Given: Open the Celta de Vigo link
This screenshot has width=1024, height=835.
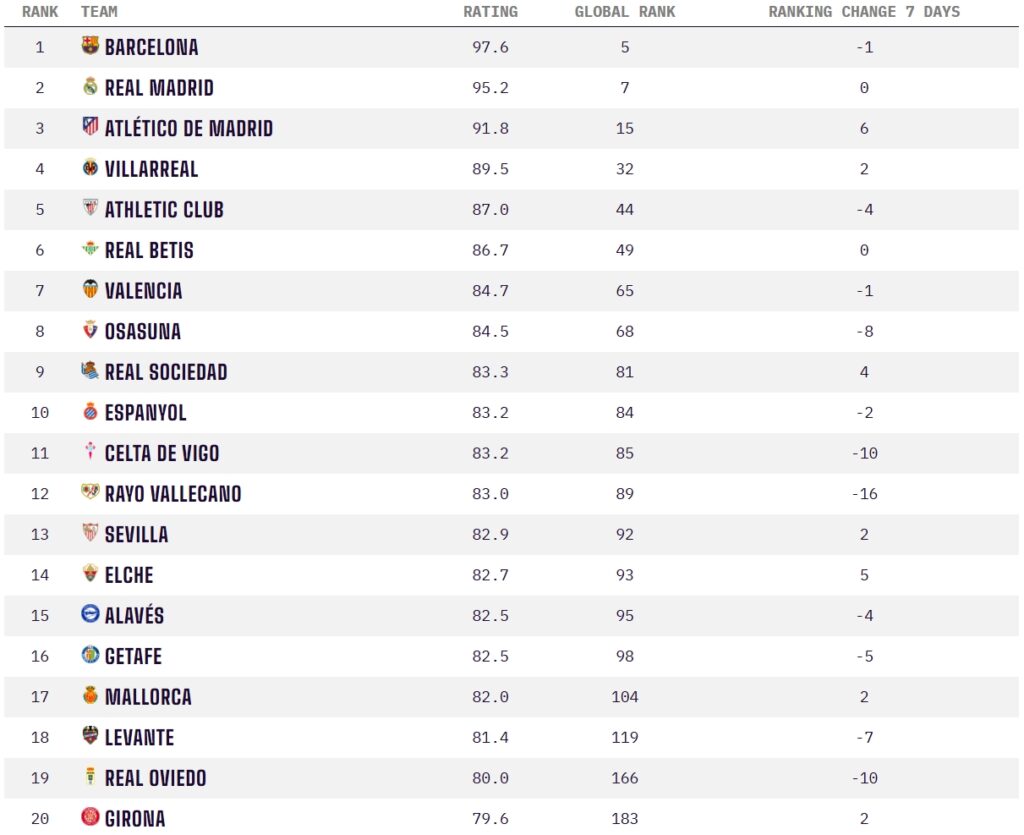Looking at the screenshot, I should click(162, 453).
